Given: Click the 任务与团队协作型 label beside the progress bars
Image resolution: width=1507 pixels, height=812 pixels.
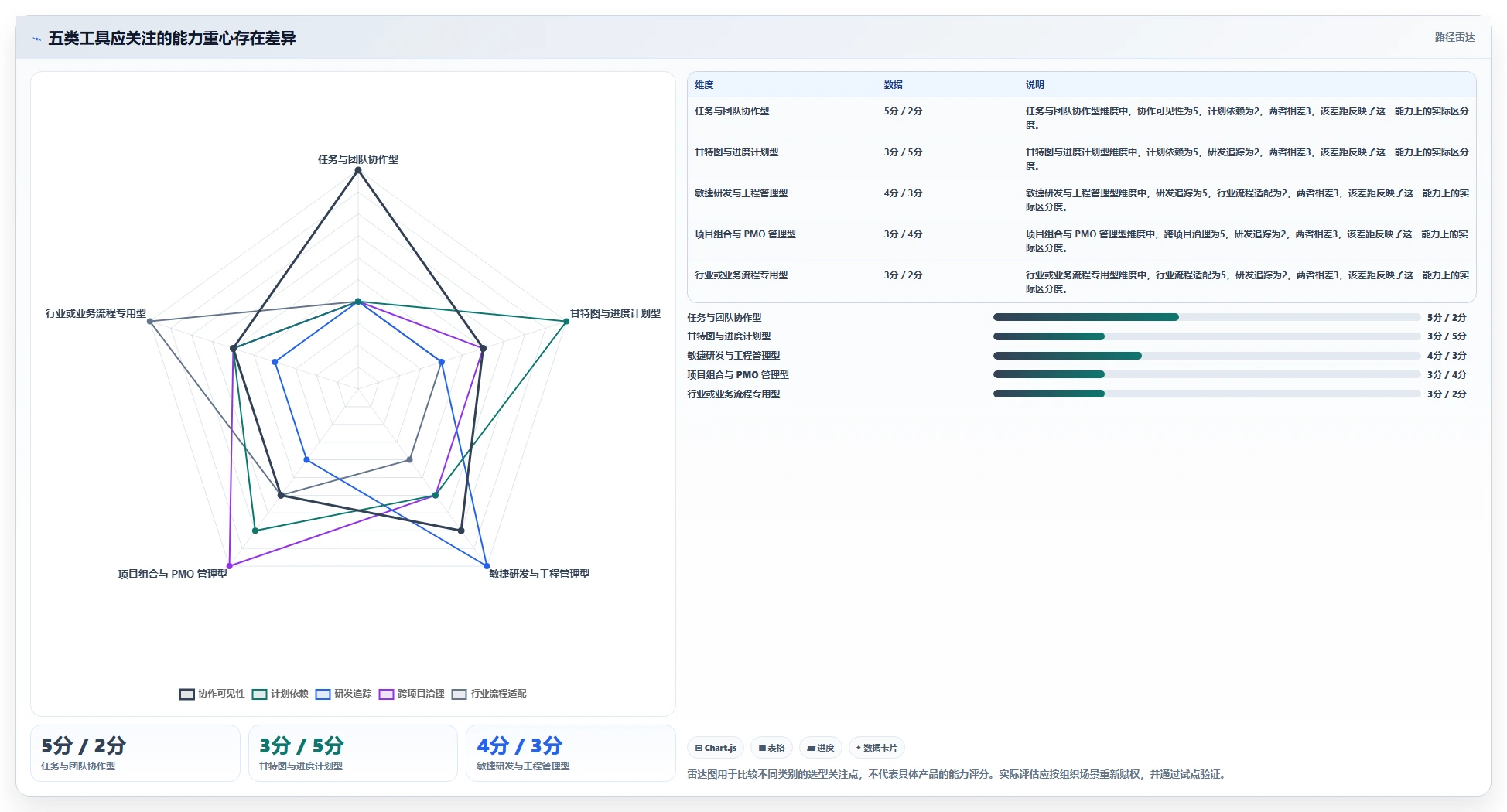Looking at the screenshot, I should click(724, 318).
